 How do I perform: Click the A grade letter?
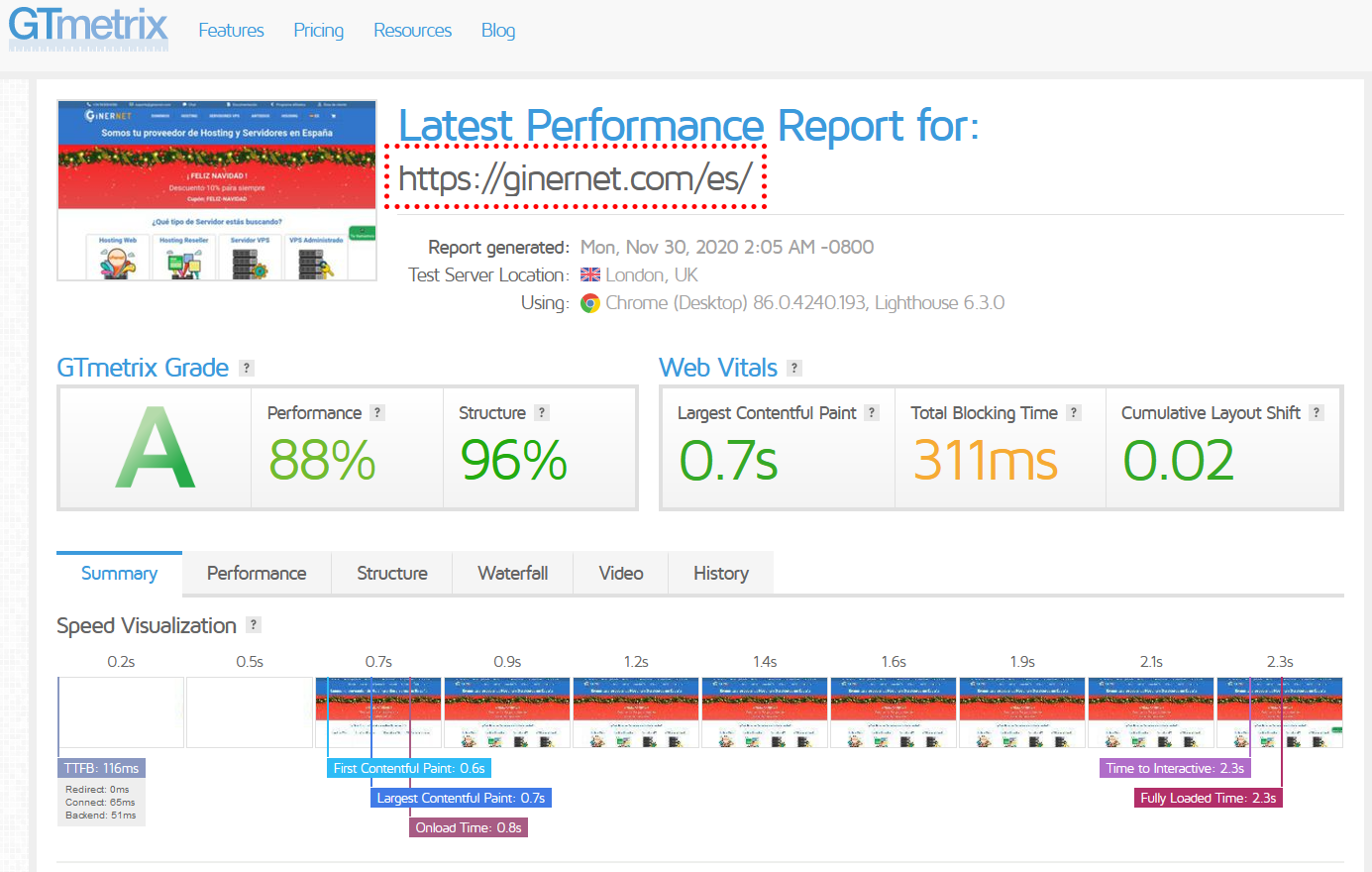coord(156,449)
